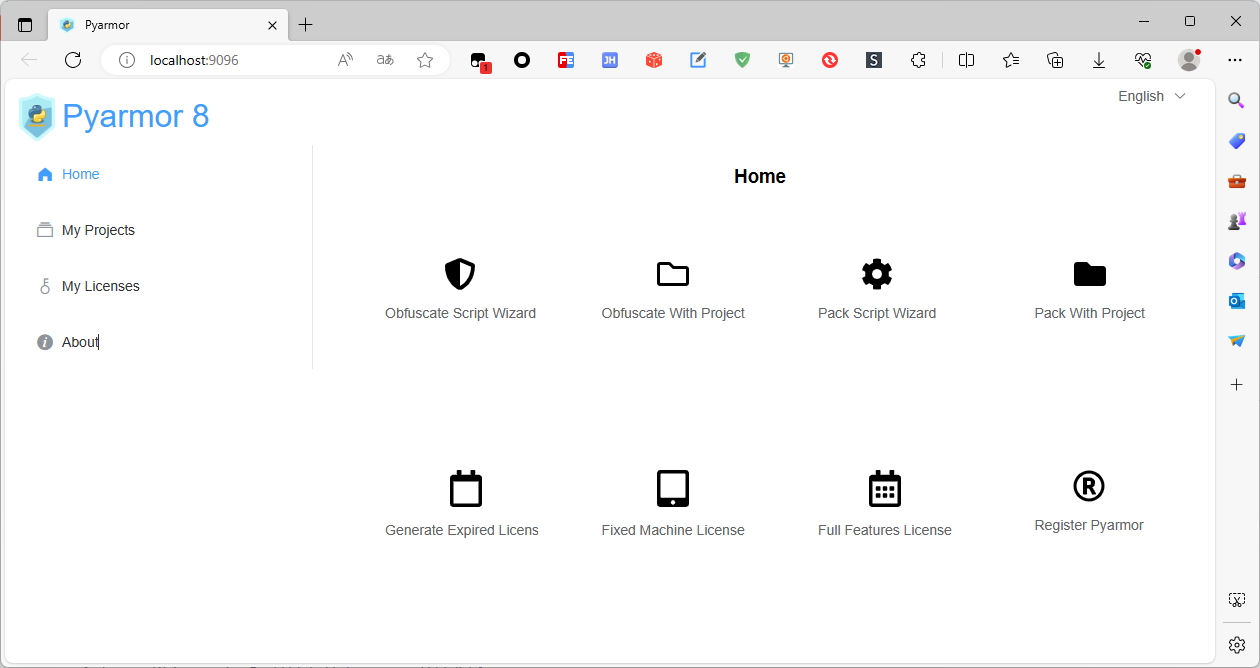The height and width of the screenshot is (668, 1260).
Task: Open the downloads icon in toolbar
Action: tap(1099, 60)
